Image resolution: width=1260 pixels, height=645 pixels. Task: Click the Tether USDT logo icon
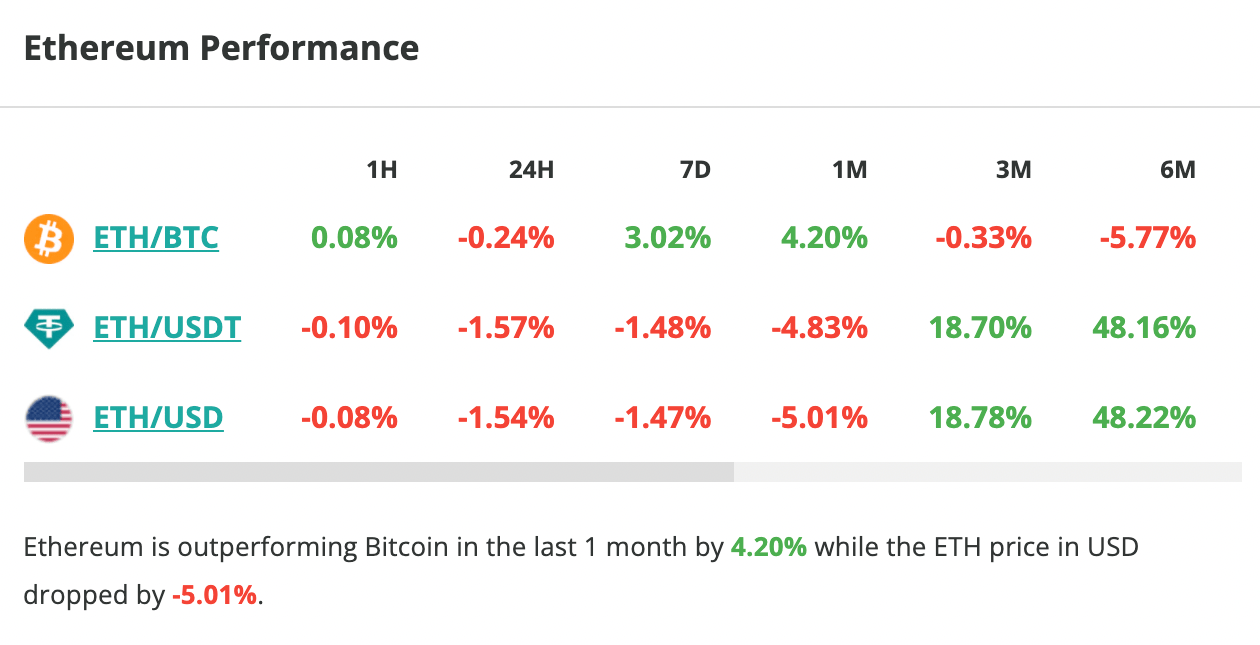49,328
